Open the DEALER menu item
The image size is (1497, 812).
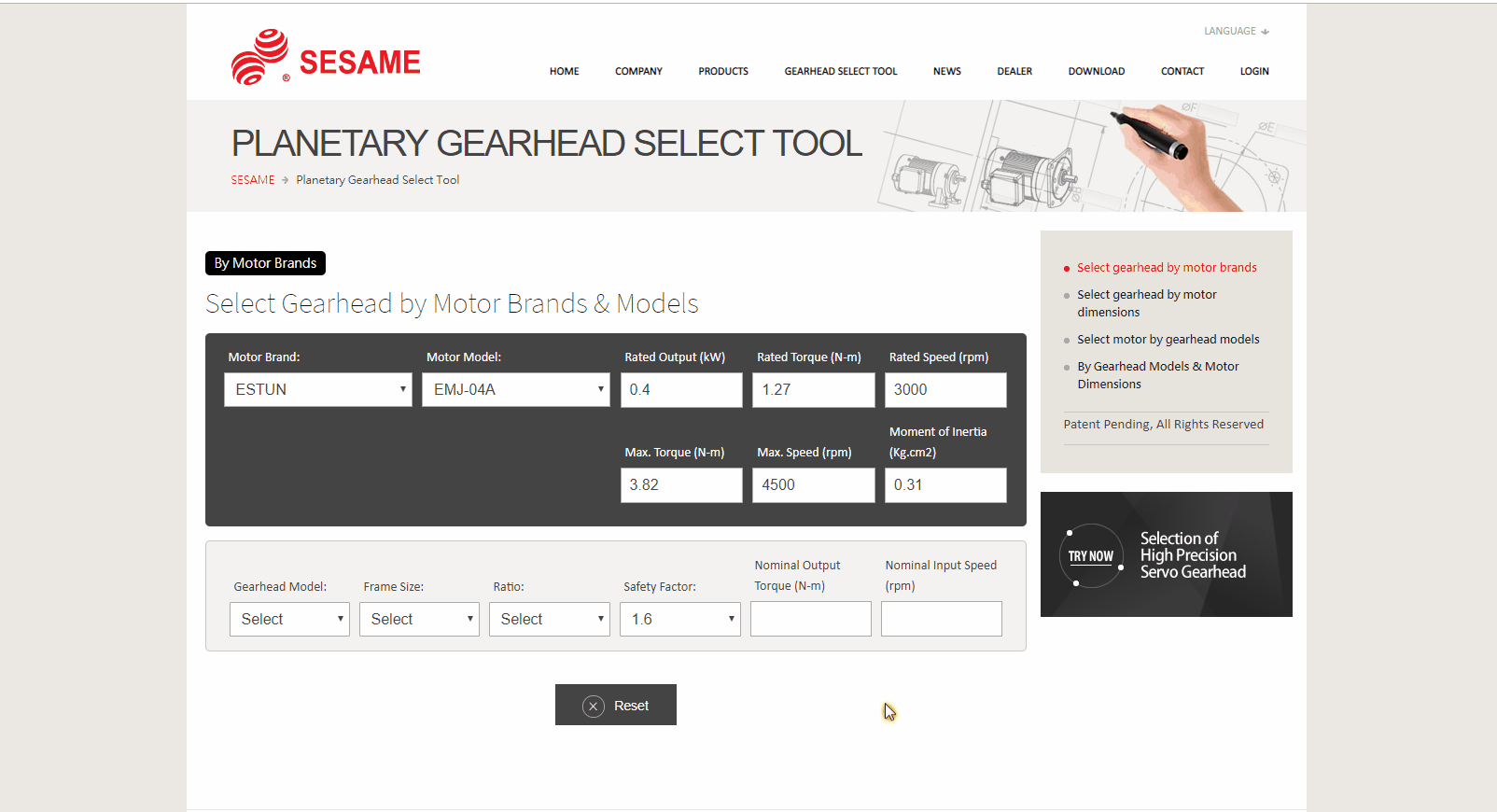(1014, 71)
